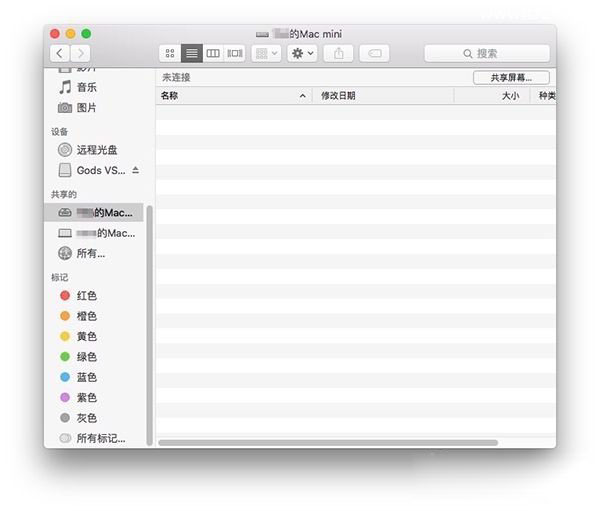Open 所有标记... in the sidebar
Image resolution: width=600 pixels, height=511 pixels.
coord(93,438)
